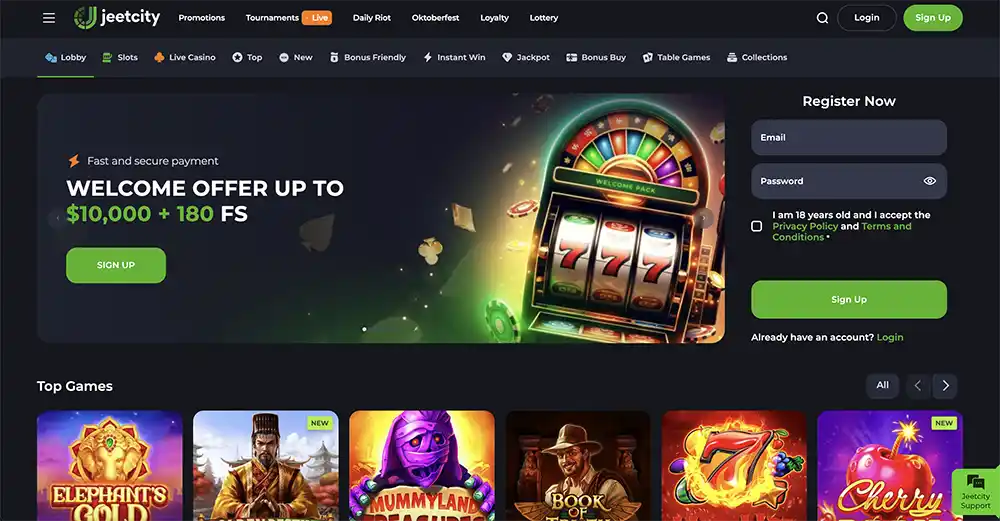1000x521 pixels.
Task: Open the Collections category
Action: tap(757, 57)
